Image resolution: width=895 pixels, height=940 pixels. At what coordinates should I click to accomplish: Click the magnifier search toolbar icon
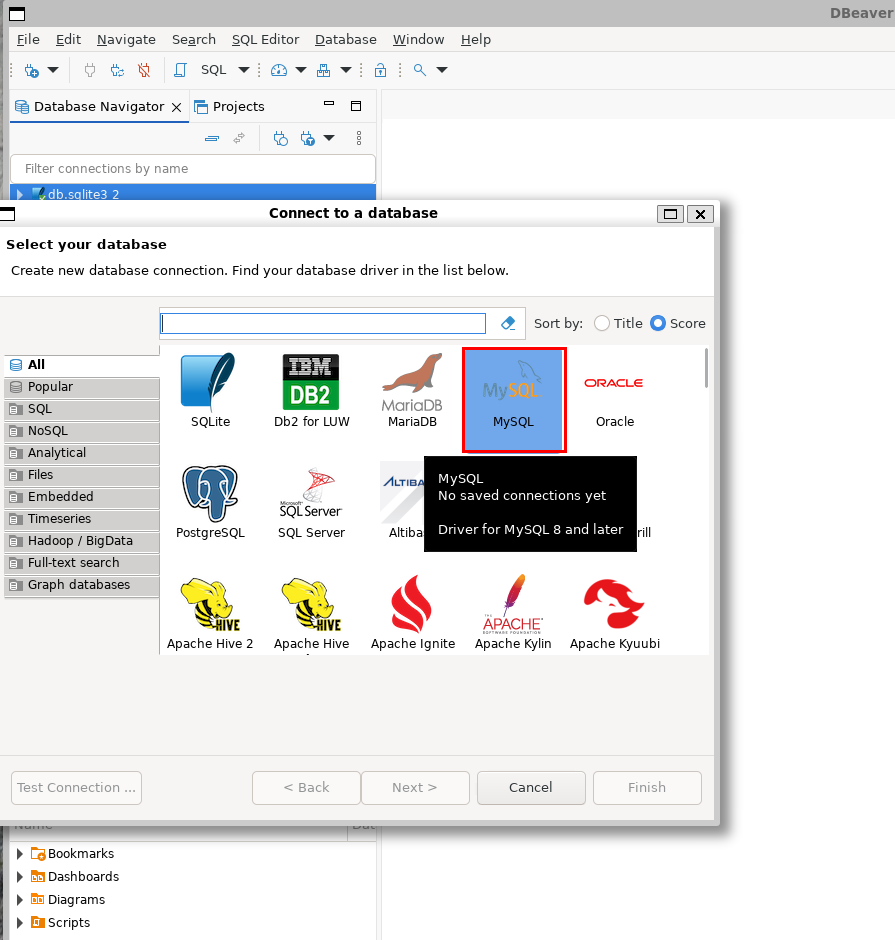click(x=420, y=70)
